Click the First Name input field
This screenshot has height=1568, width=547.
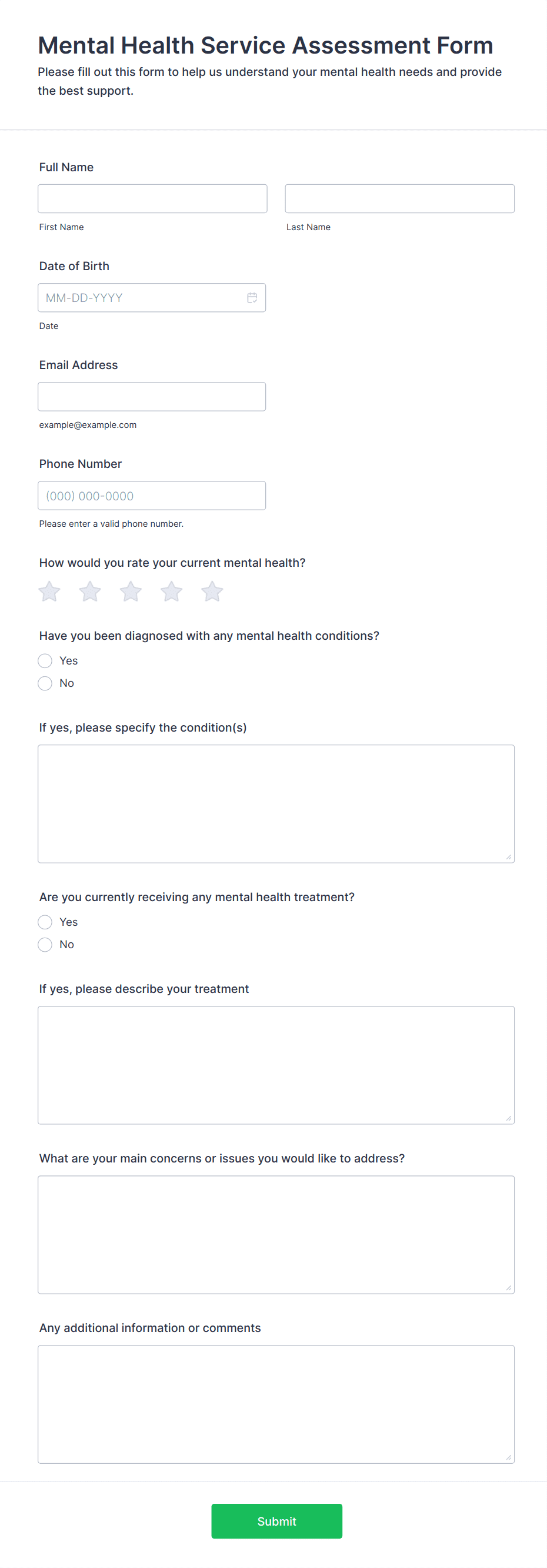coord(152,198)
